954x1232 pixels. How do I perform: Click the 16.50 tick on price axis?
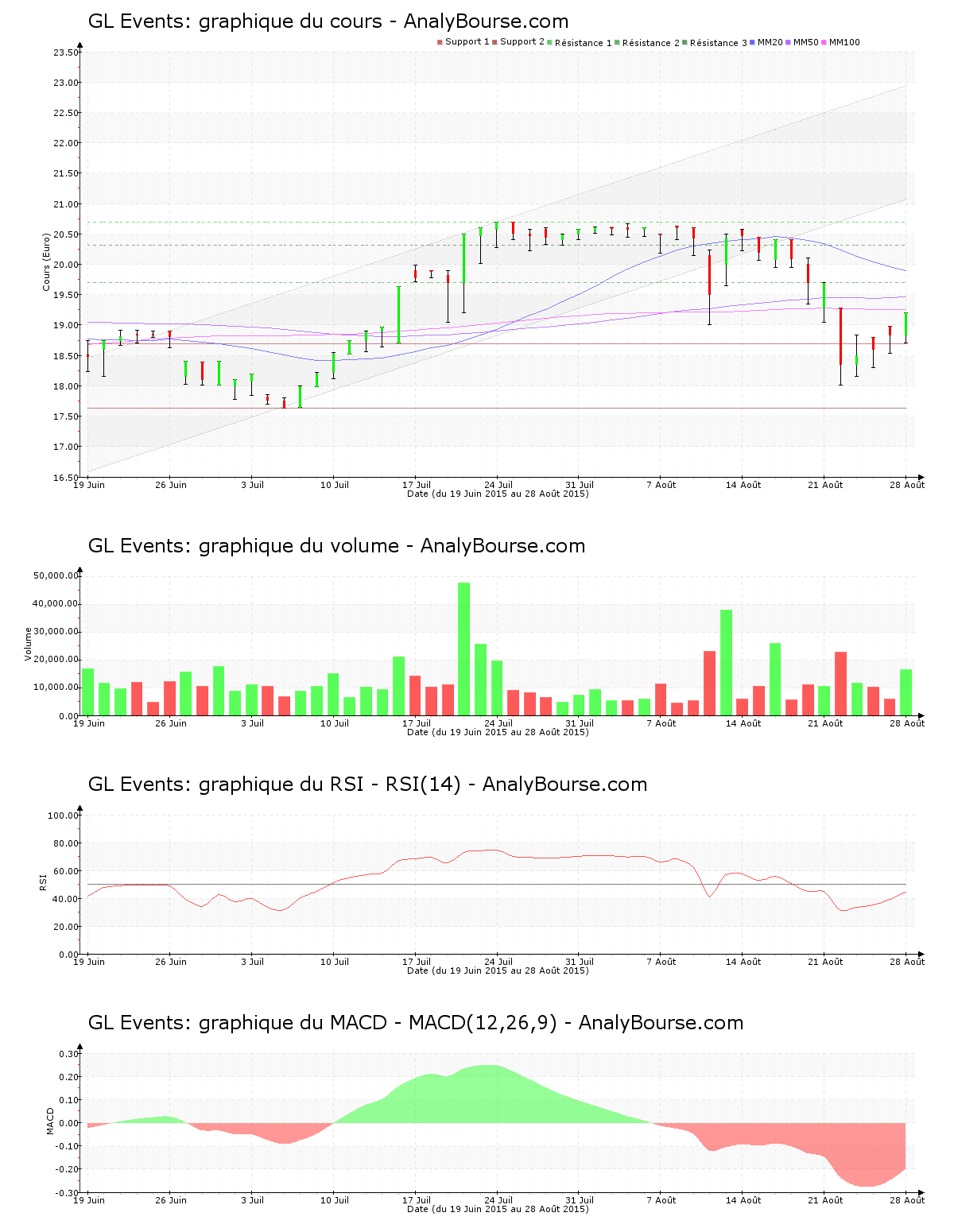pyautogui.click(x=65, y=478)
